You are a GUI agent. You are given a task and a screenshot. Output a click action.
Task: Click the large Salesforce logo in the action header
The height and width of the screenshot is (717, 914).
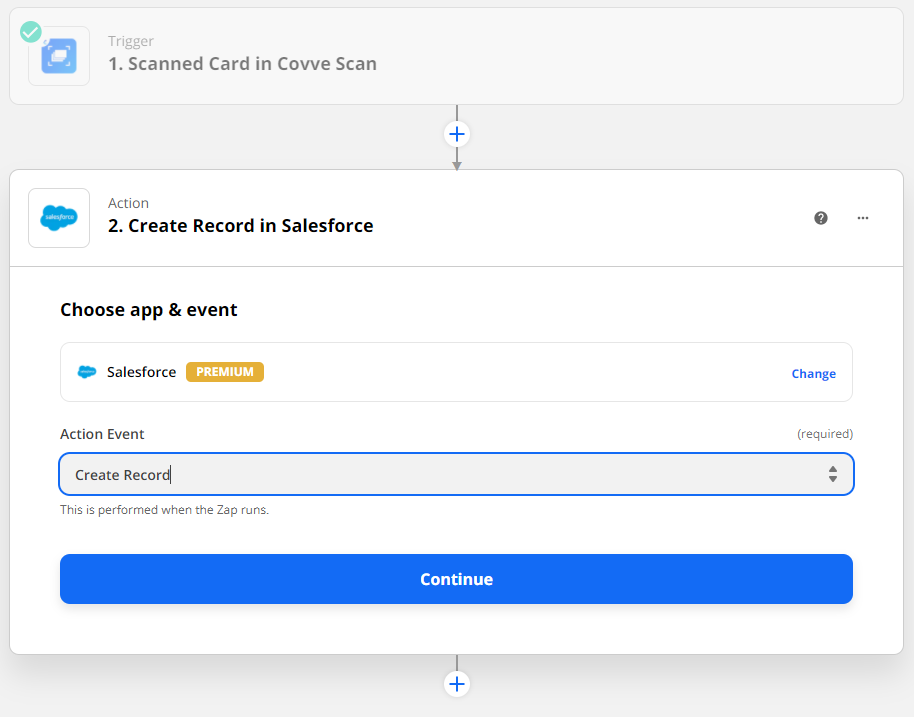59,218
